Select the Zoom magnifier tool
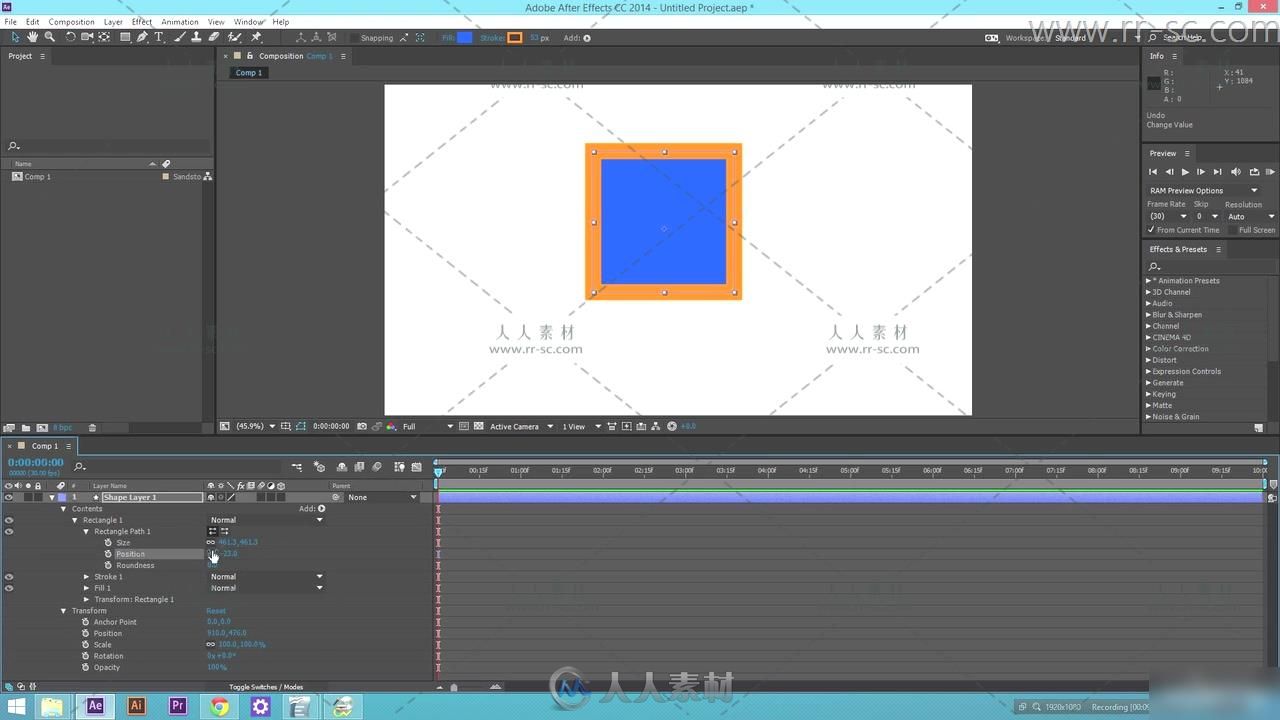The width and height of the screenshot is (1280, 720). tap(49, 37)
